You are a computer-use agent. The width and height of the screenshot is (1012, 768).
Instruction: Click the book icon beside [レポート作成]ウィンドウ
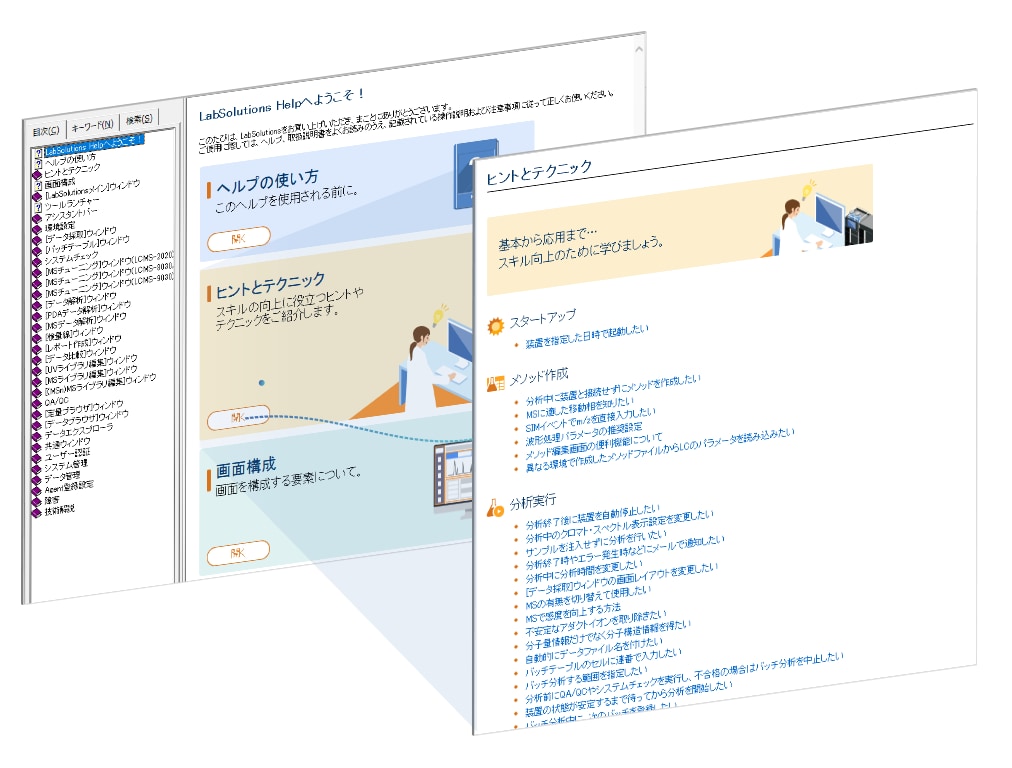(37, 348)
